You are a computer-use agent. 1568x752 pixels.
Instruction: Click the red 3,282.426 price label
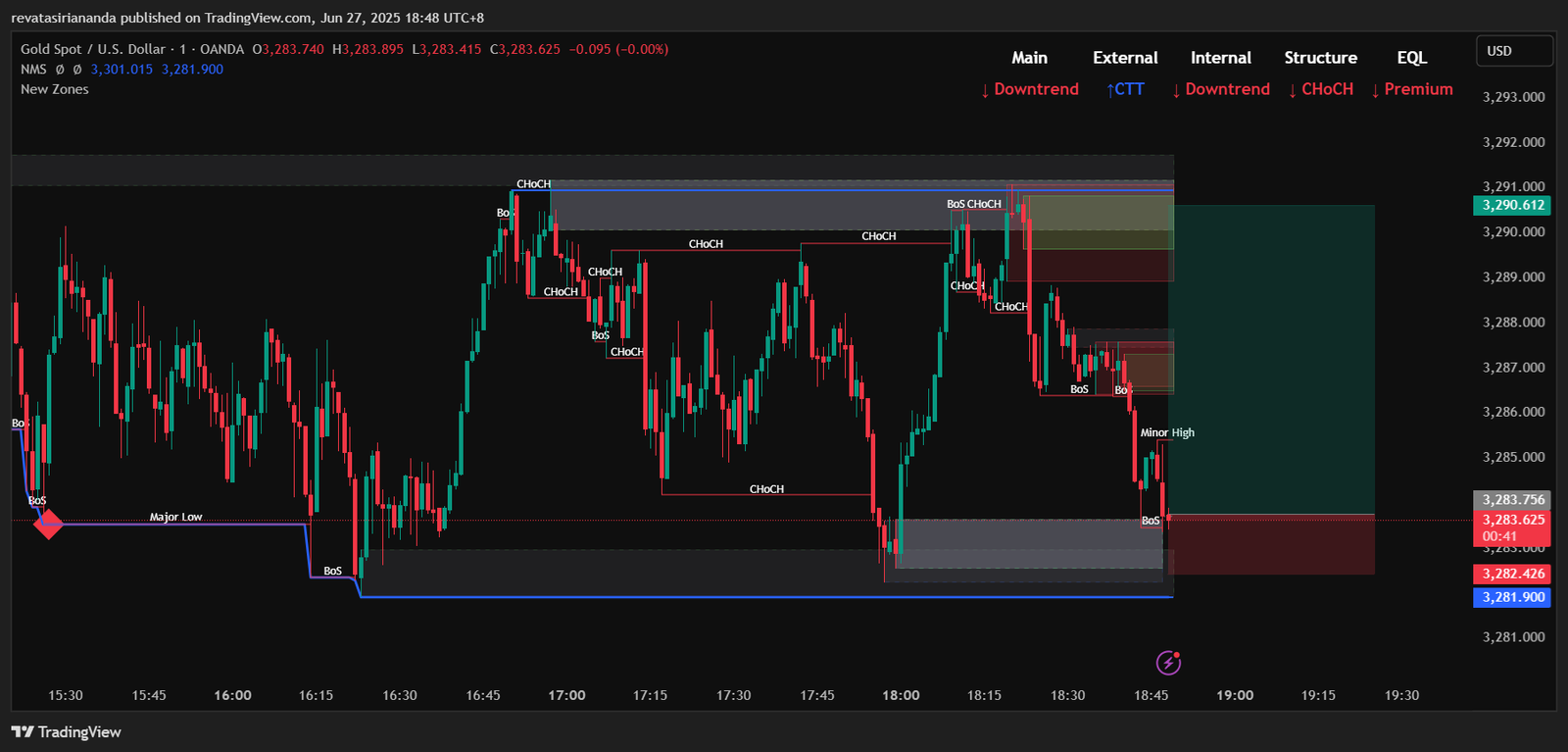(x=1512, y=574)
